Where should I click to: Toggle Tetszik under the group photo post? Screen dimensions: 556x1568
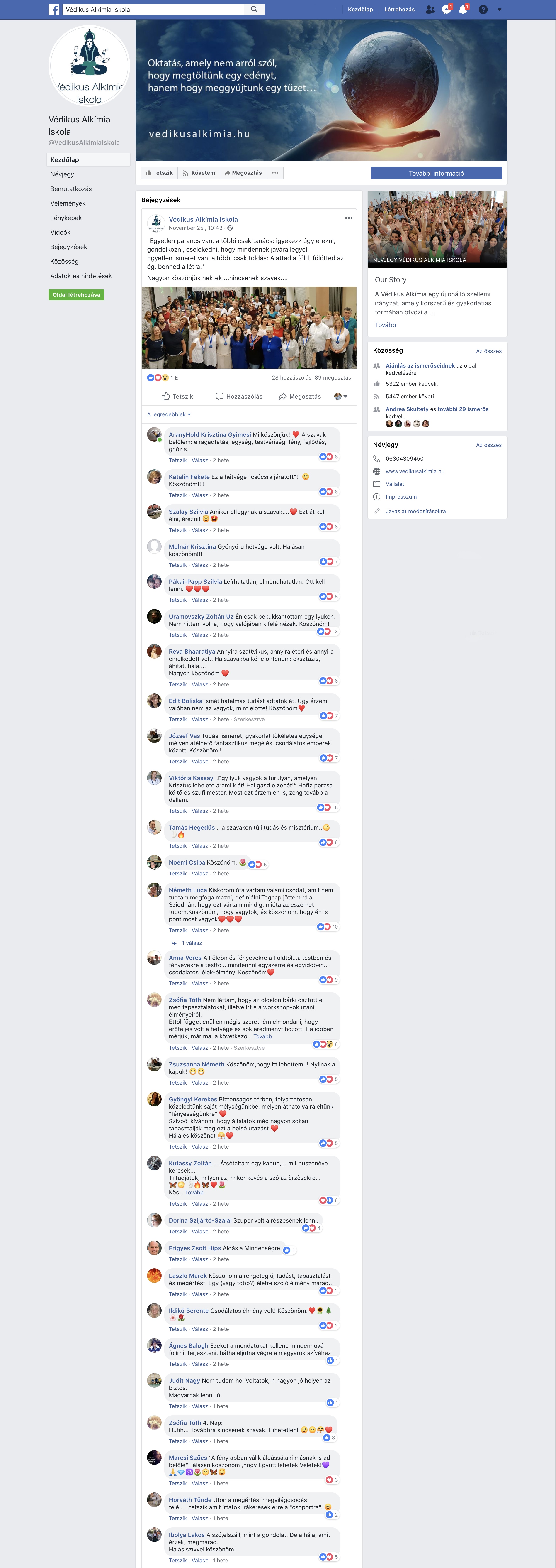click(x=177, y=396)
